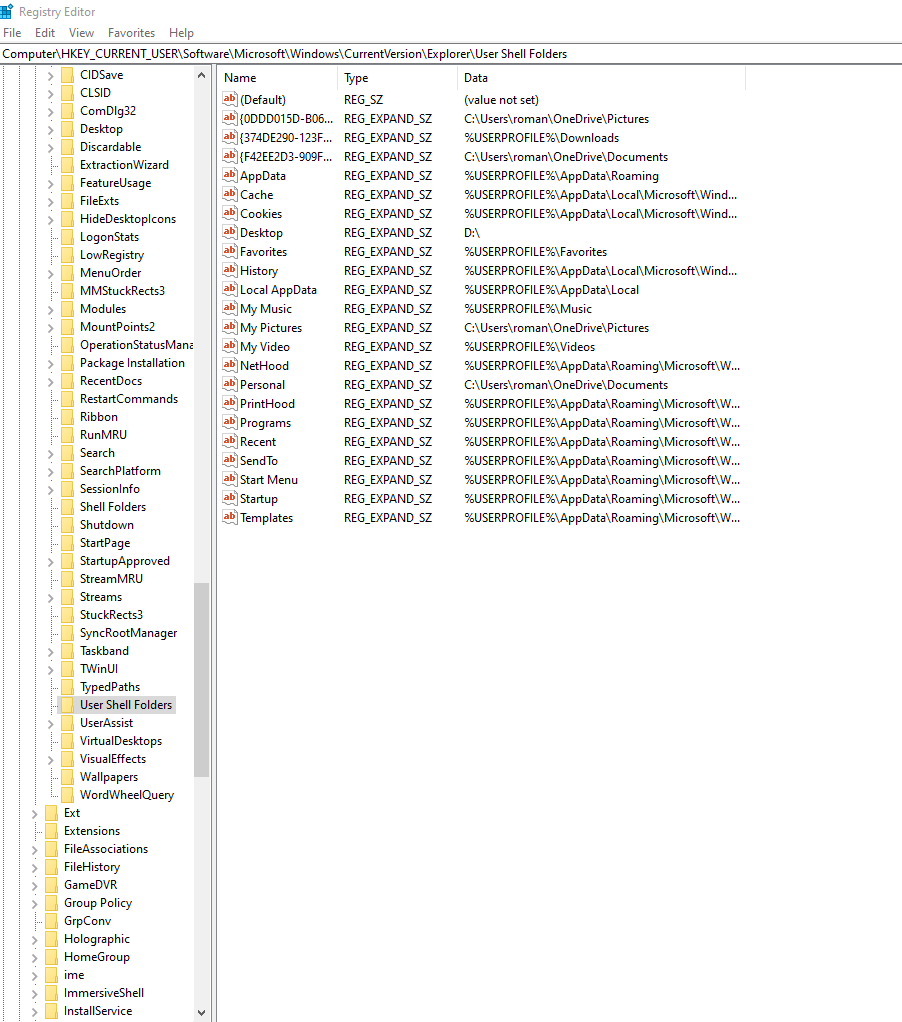
Task: Click the (value not set) data cell
Action: [501, 100]
